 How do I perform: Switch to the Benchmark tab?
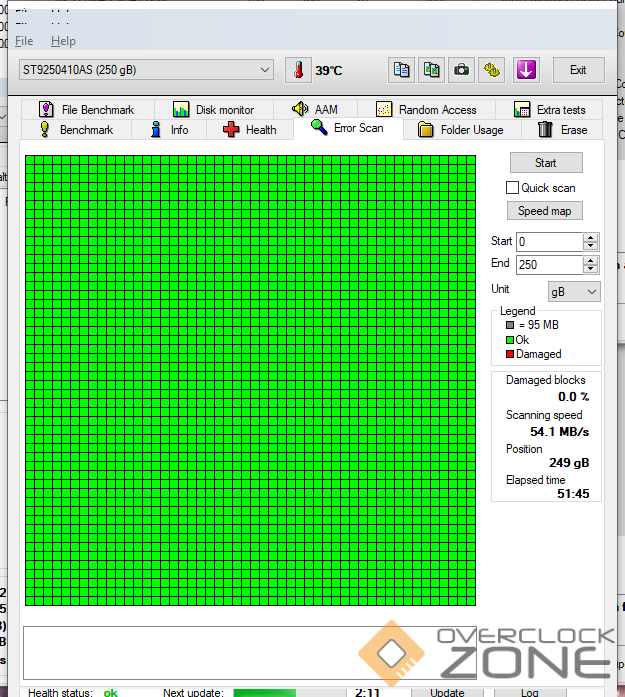pyautogui.click(x=76, y=130)
